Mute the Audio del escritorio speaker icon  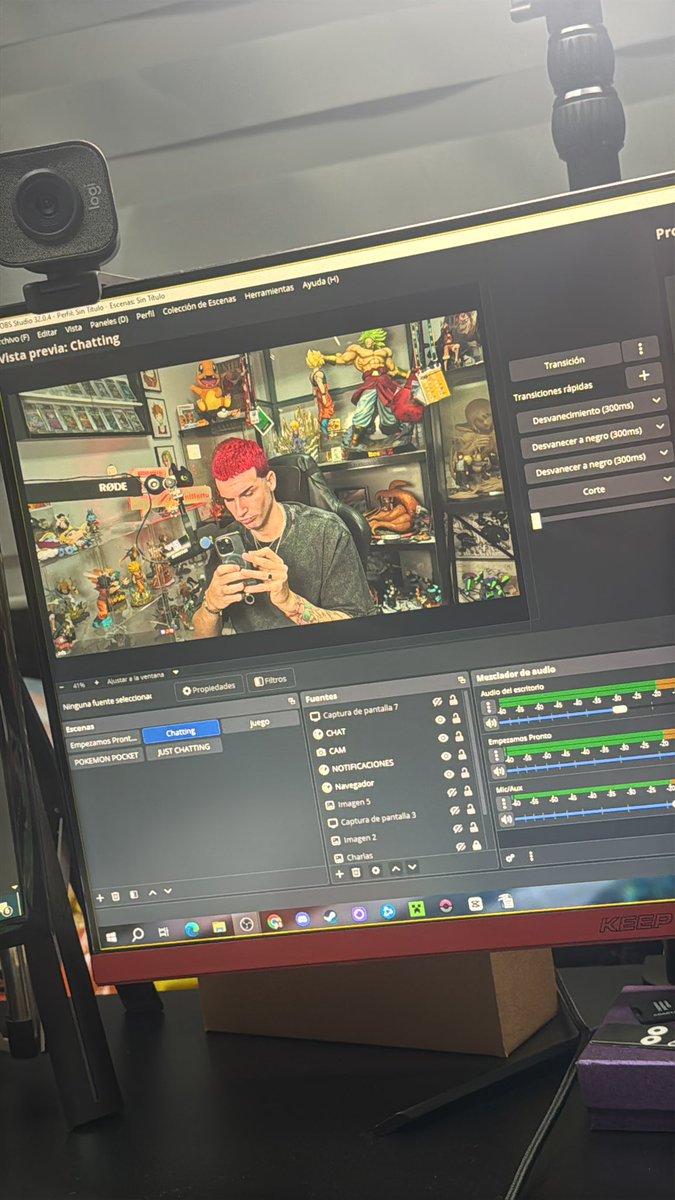coord(490,722)
